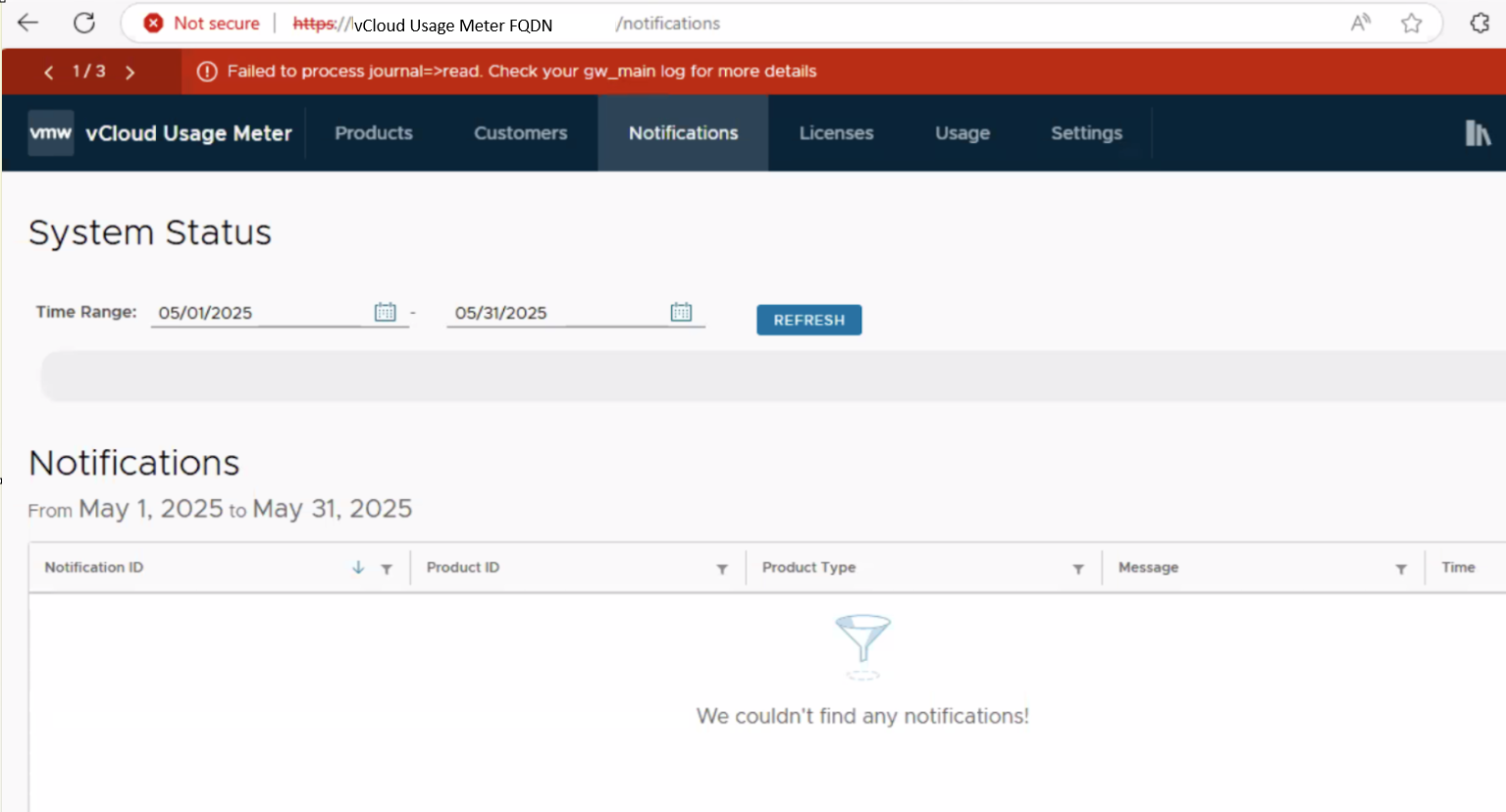1506x812 pixels.
Task: Click the 'May 31, 2025' date text
Action: pyautogui.click(x=333, y=509)
